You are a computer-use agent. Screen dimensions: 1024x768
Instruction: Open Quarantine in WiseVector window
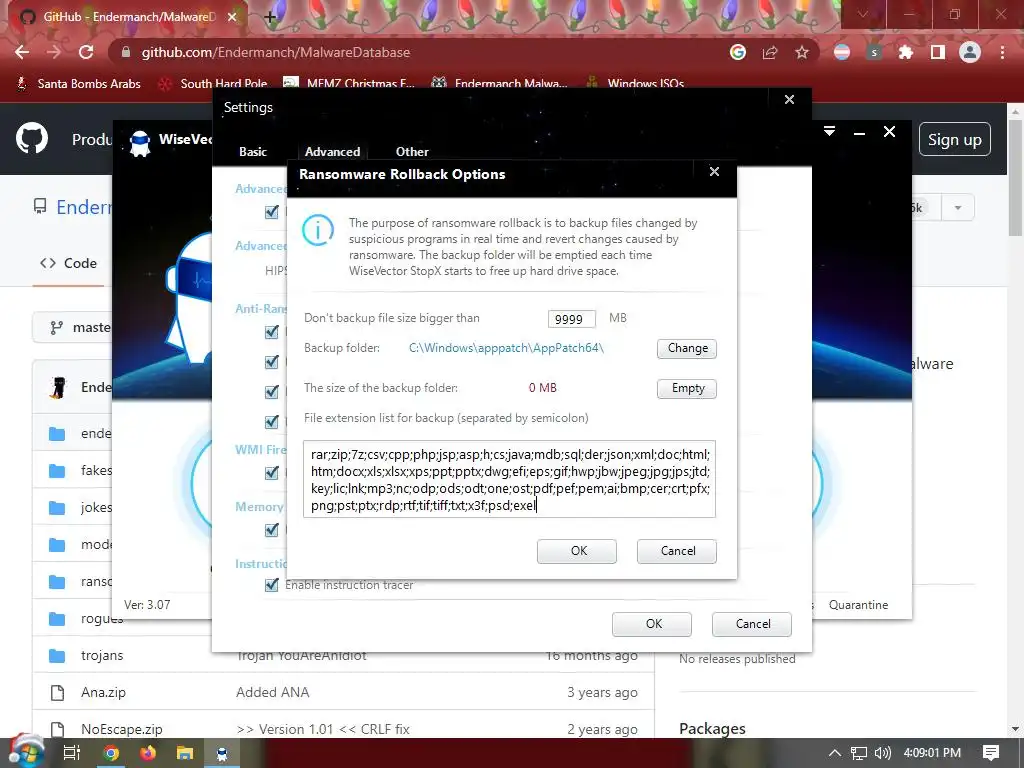858,605
